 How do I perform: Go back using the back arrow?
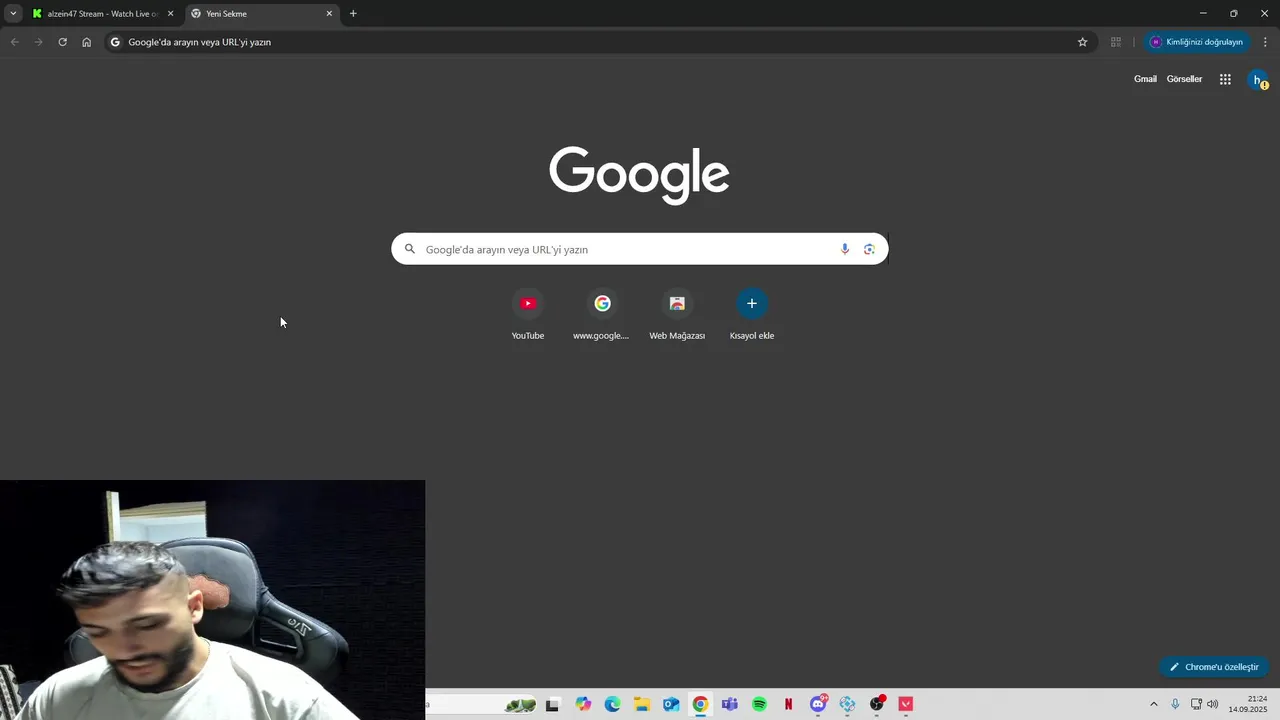coord(14,42)
